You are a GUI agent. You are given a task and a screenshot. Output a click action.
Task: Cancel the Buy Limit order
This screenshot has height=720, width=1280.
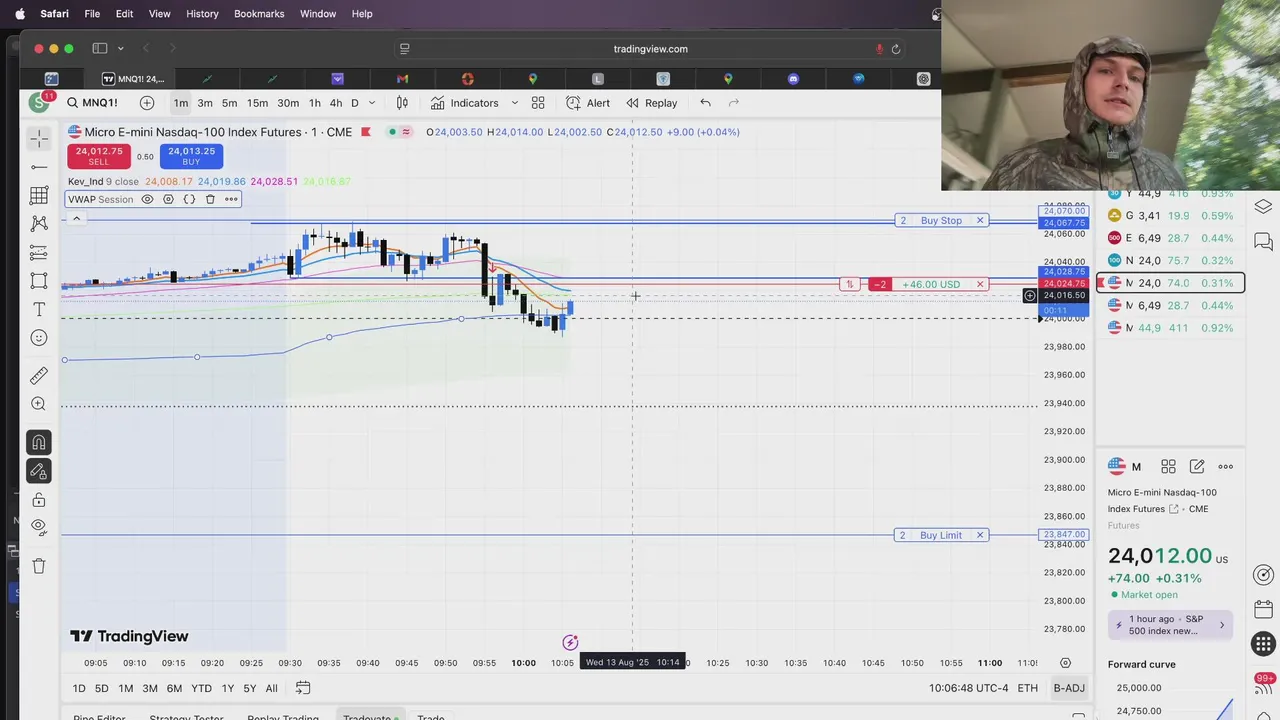[x=980, y=535]
